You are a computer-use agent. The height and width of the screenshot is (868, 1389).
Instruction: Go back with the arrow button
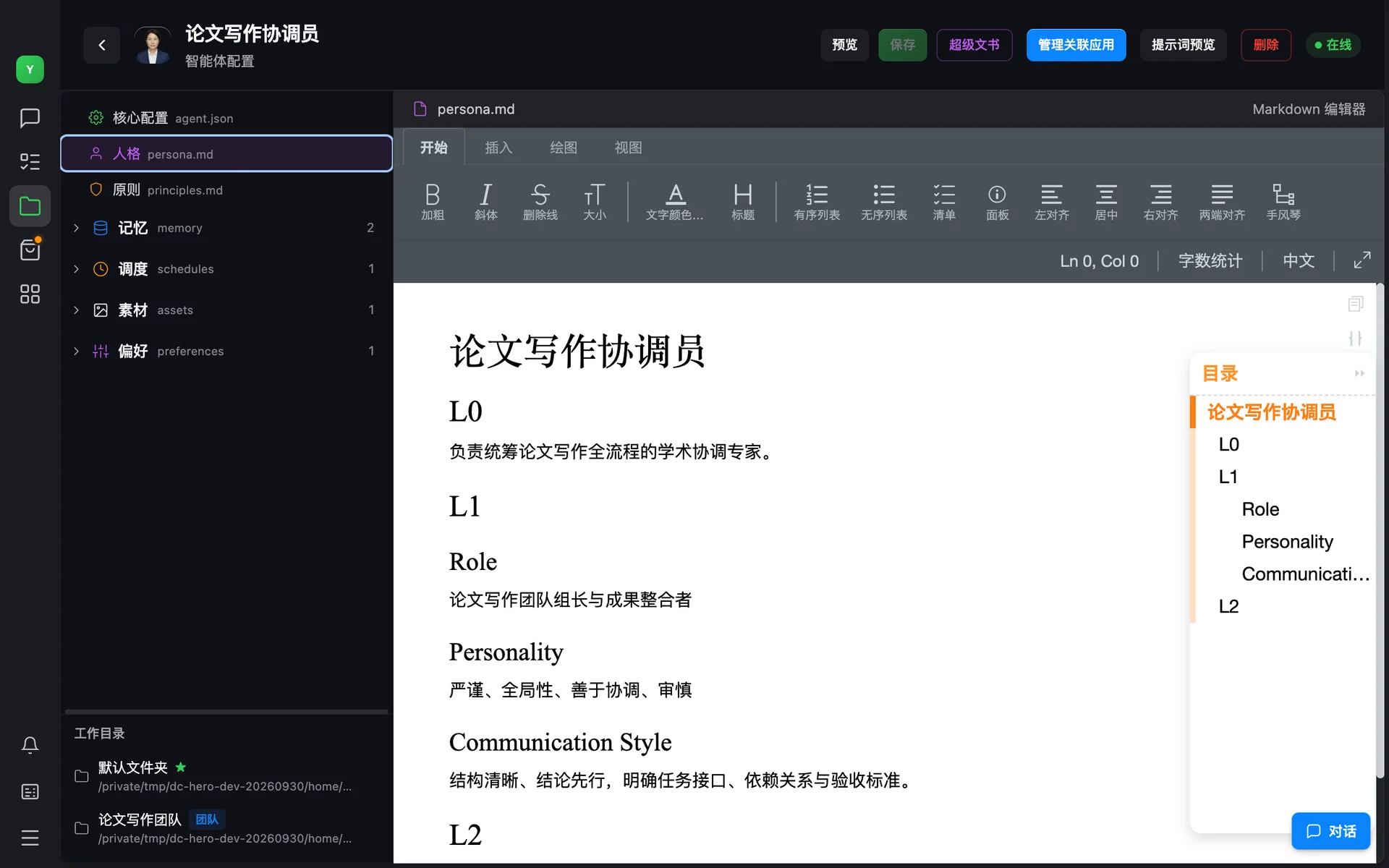101,45
